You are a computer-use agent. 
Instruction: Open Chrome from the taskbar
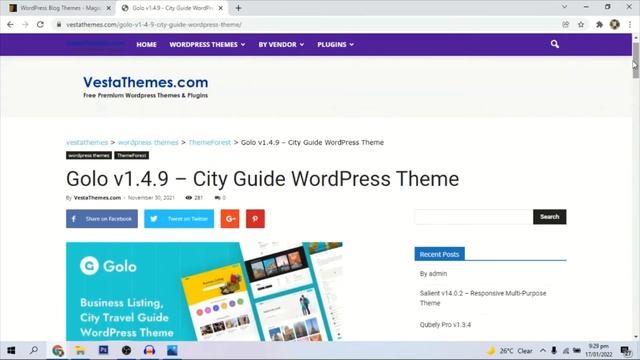(x=58, y=351)
